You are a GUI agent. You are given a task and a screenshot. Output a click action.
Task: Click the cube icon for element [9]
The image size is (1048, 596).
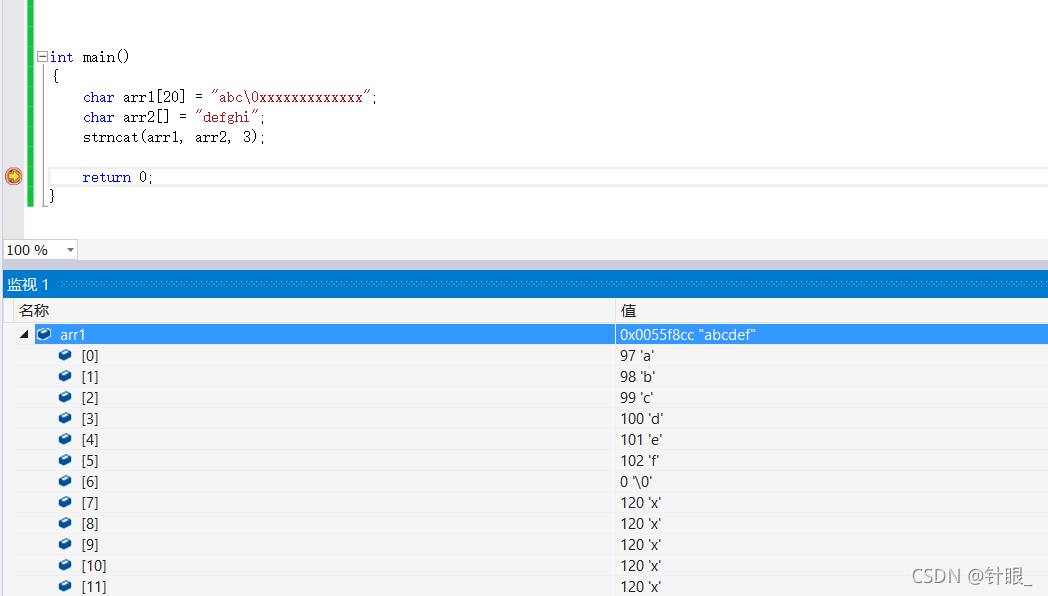pos(65,544)
